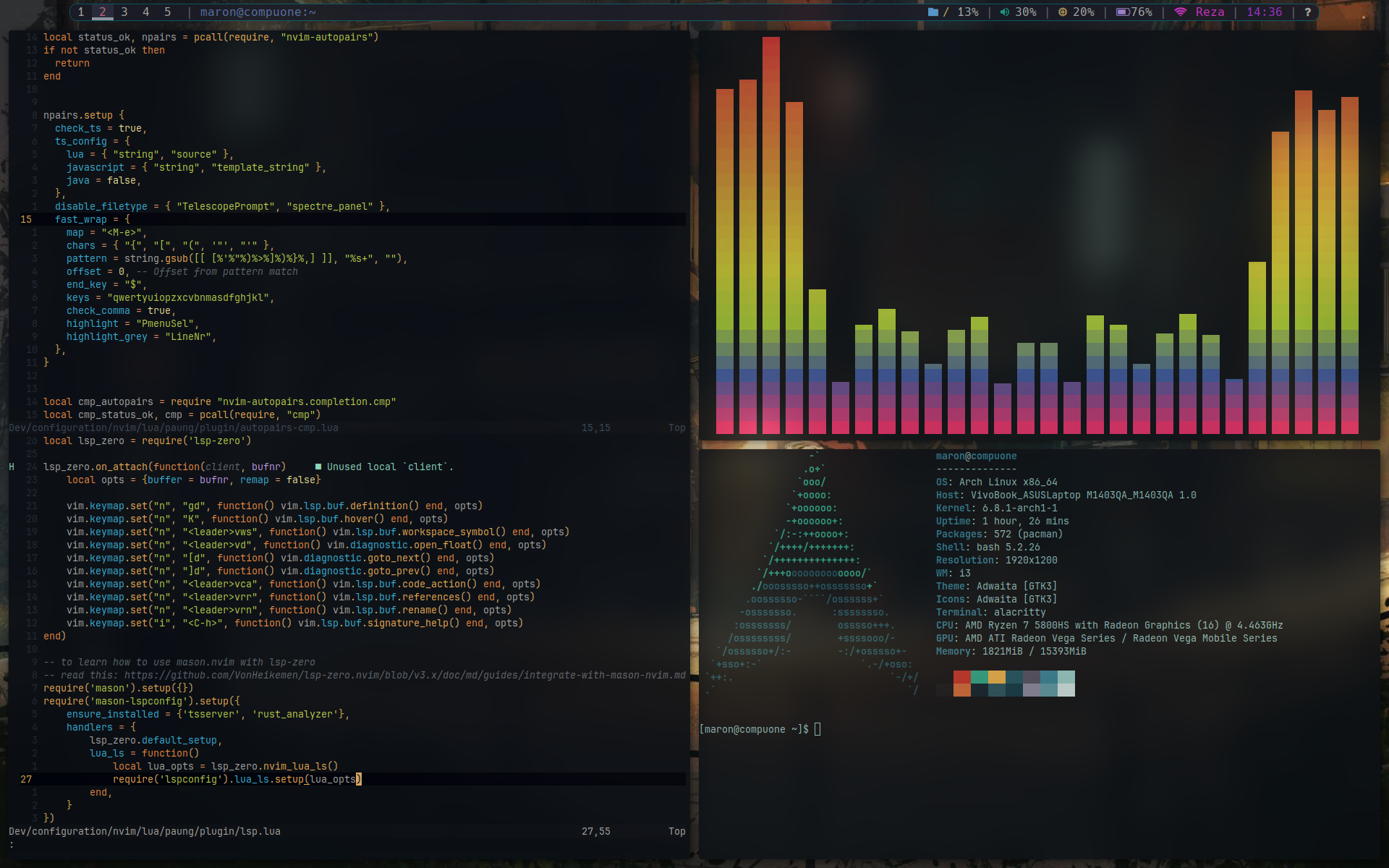Click the WiFi icon next to Reza
The image size is (1389, 868).
pyautogui.click(x=1181, y=12)
